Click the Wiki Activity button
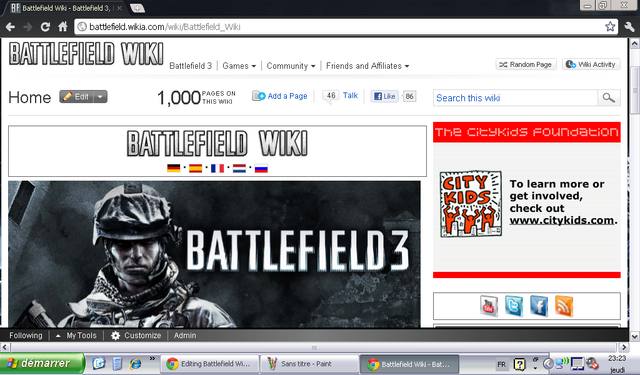Screen dimensions: 640x375 click(591, 64)
